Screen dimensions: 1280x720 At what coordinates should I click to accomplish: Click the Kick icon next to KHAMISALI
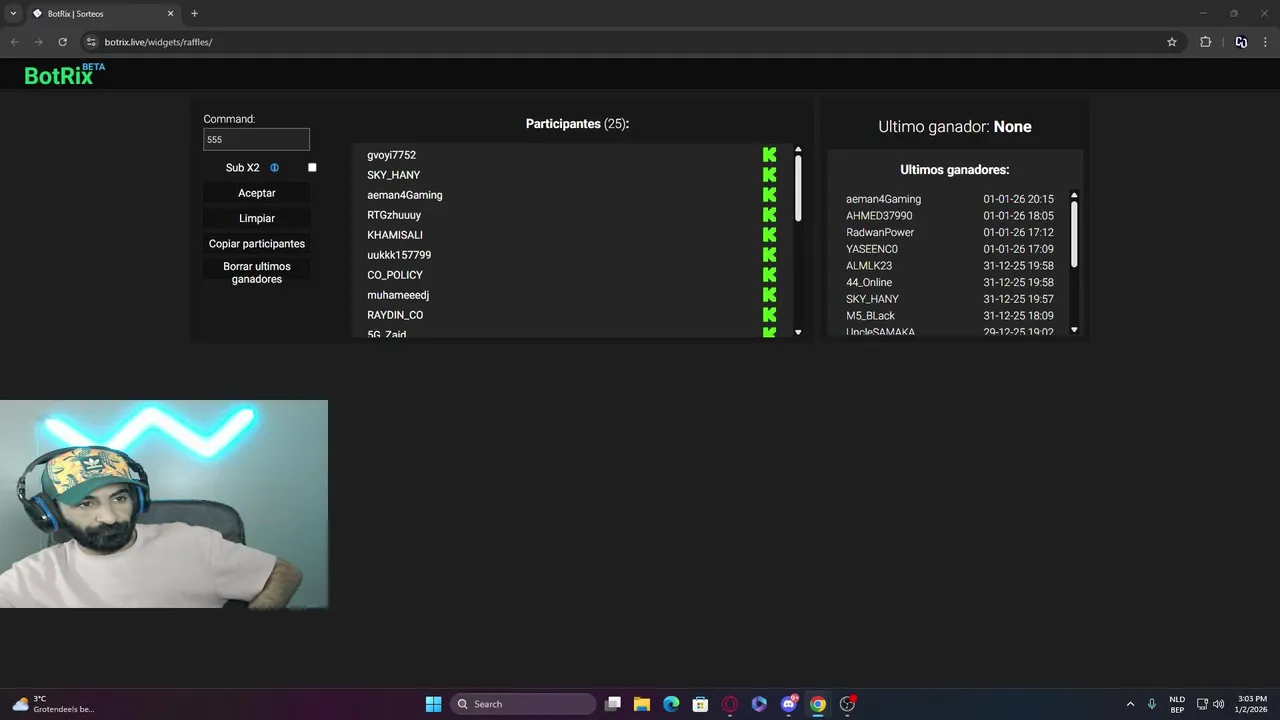tap(769, 235)
